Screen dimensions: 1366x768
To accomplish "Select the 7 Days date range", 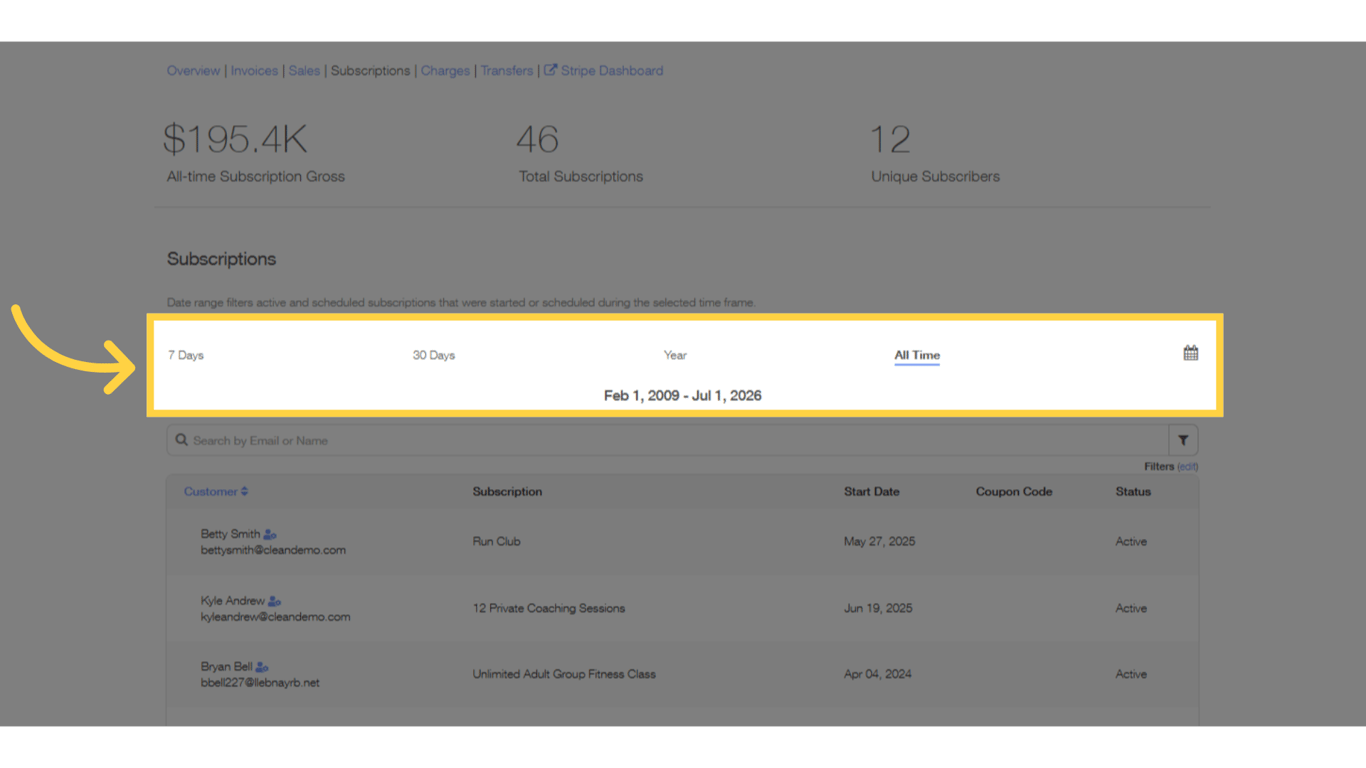I will pos(185,354).
